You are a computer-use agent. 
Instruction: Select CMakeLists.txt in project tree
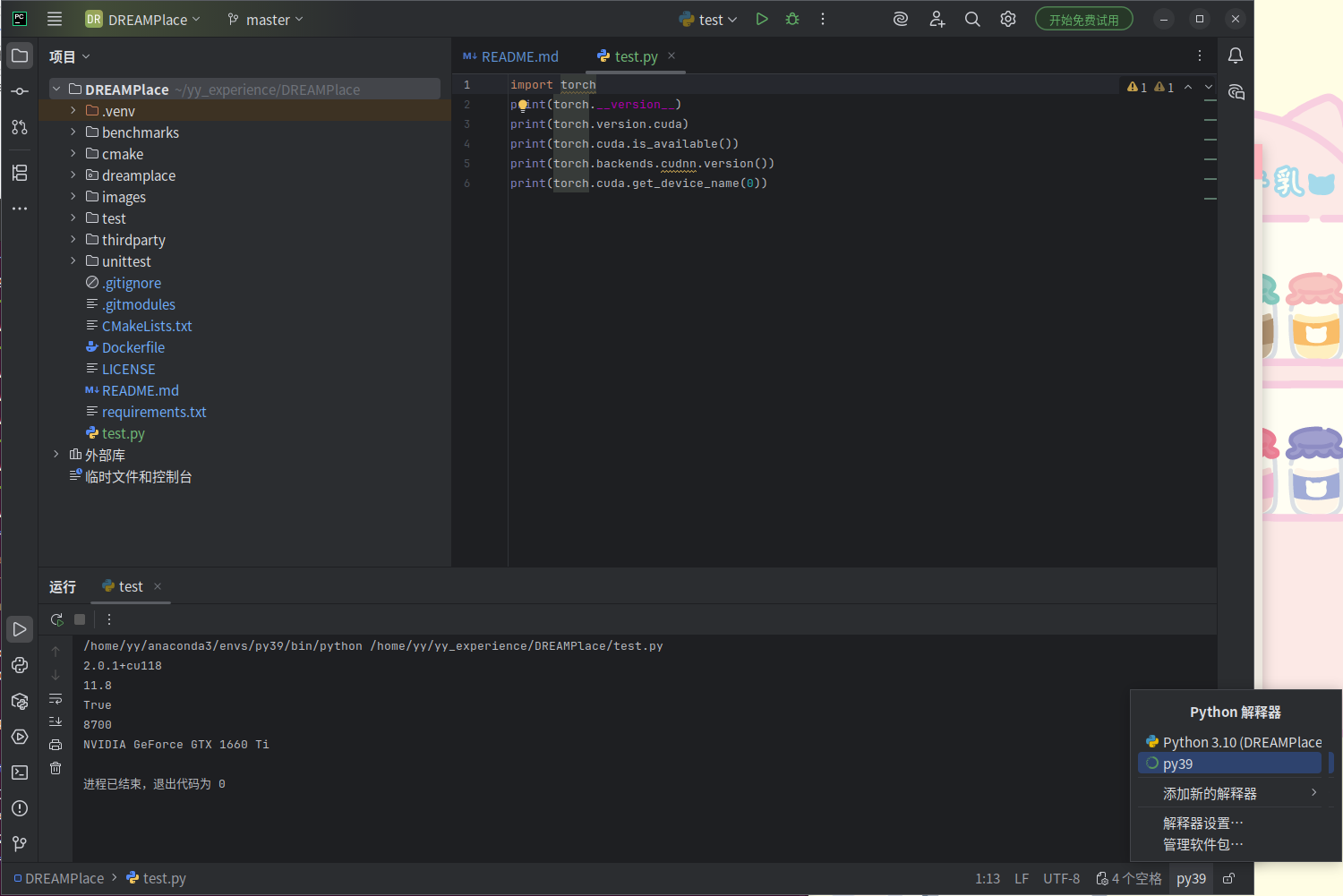pyautogui.click(x=147, y=326)
